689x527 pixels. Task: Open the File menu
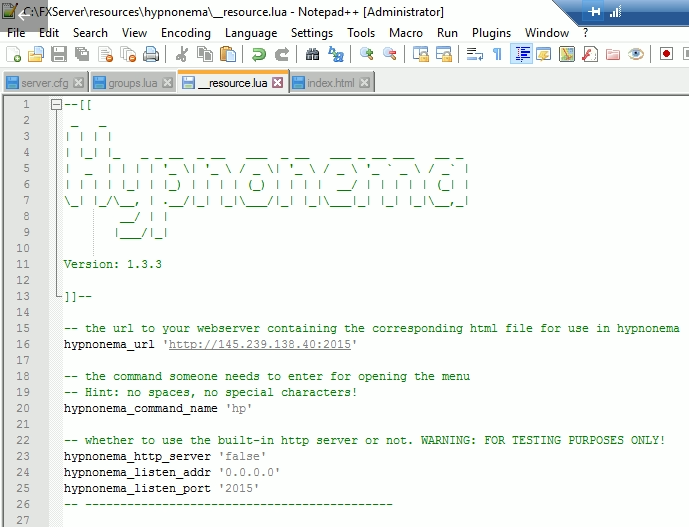click(16, 33)
